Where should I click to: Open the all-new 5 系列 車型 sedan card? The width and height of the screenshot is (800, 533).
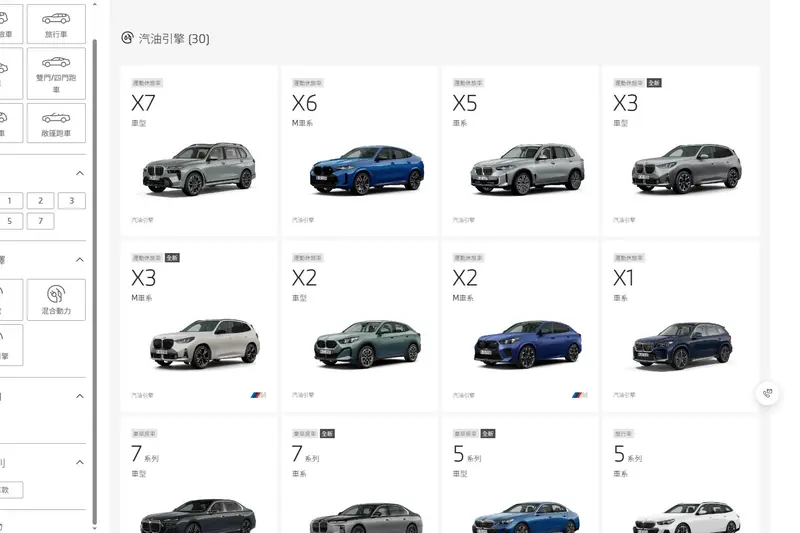pos(520,475)
